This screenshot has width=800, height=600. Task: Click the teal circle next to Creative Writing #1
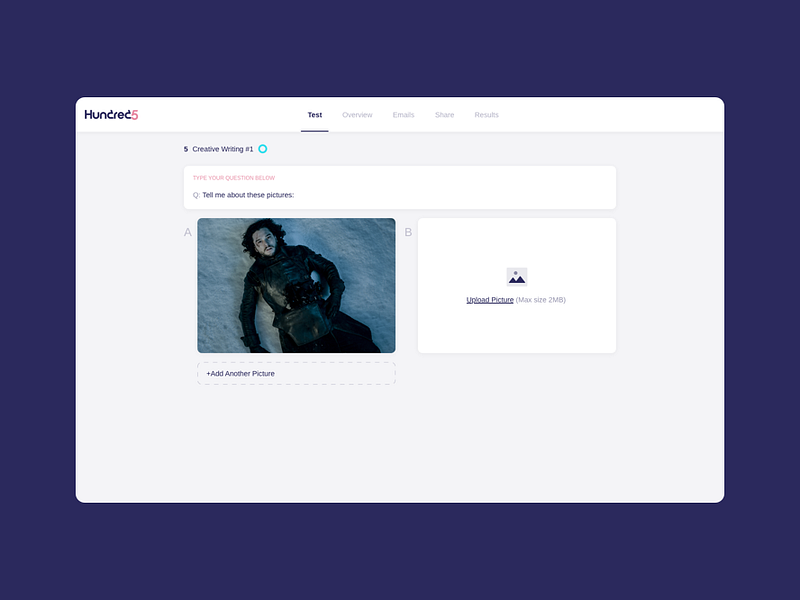(263, 149)
